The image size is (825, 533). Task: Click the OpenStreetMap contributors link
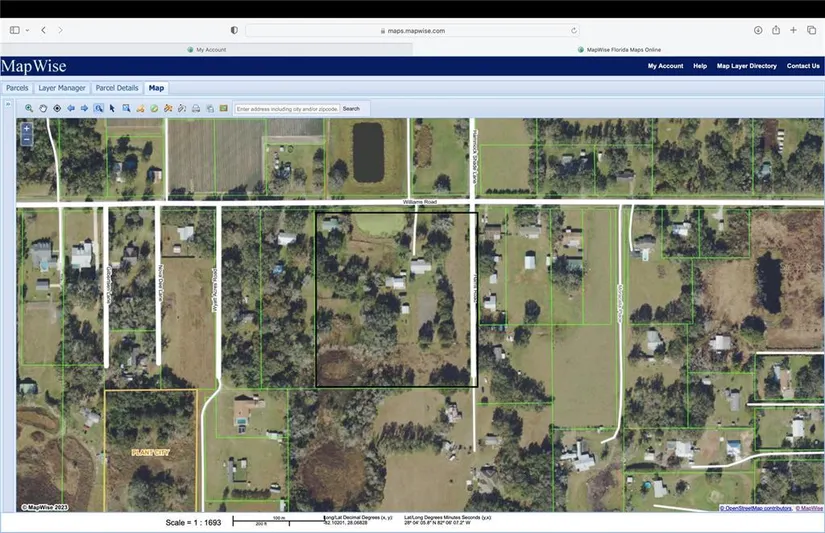756,508
